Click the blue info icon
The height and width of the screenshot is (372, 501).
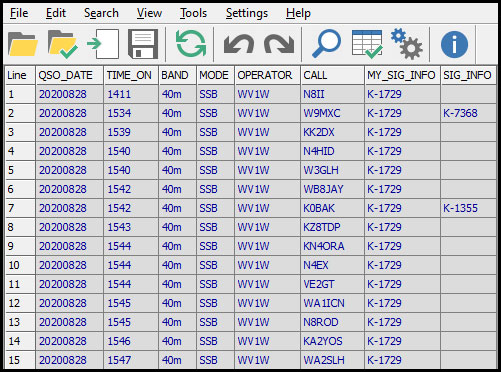(x=454, y=44)
